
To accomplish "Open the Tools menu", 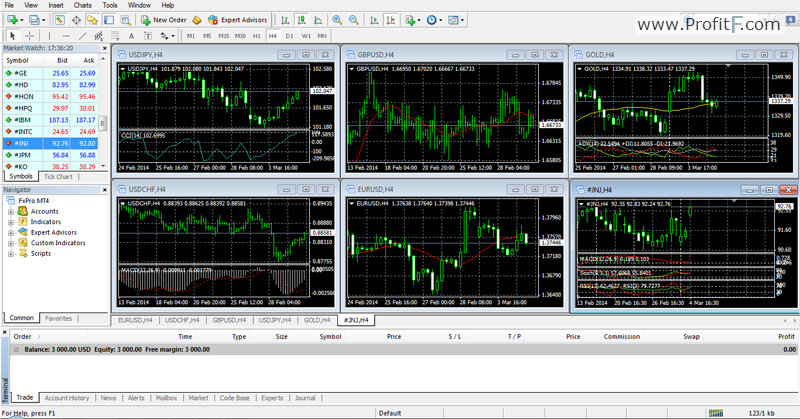I will [110, 5].
